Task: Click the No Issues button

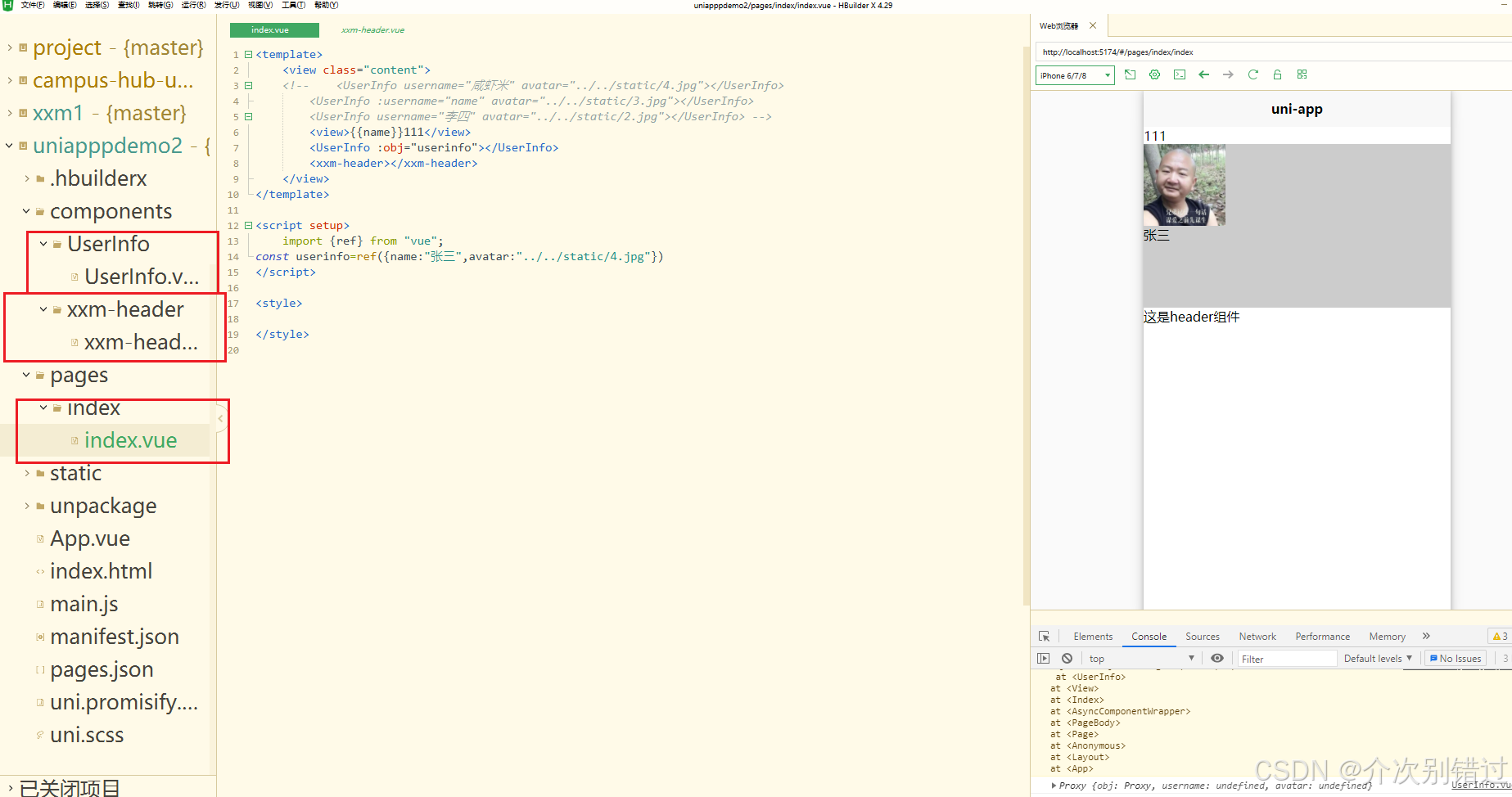Action: click(x=1456, y=659)
